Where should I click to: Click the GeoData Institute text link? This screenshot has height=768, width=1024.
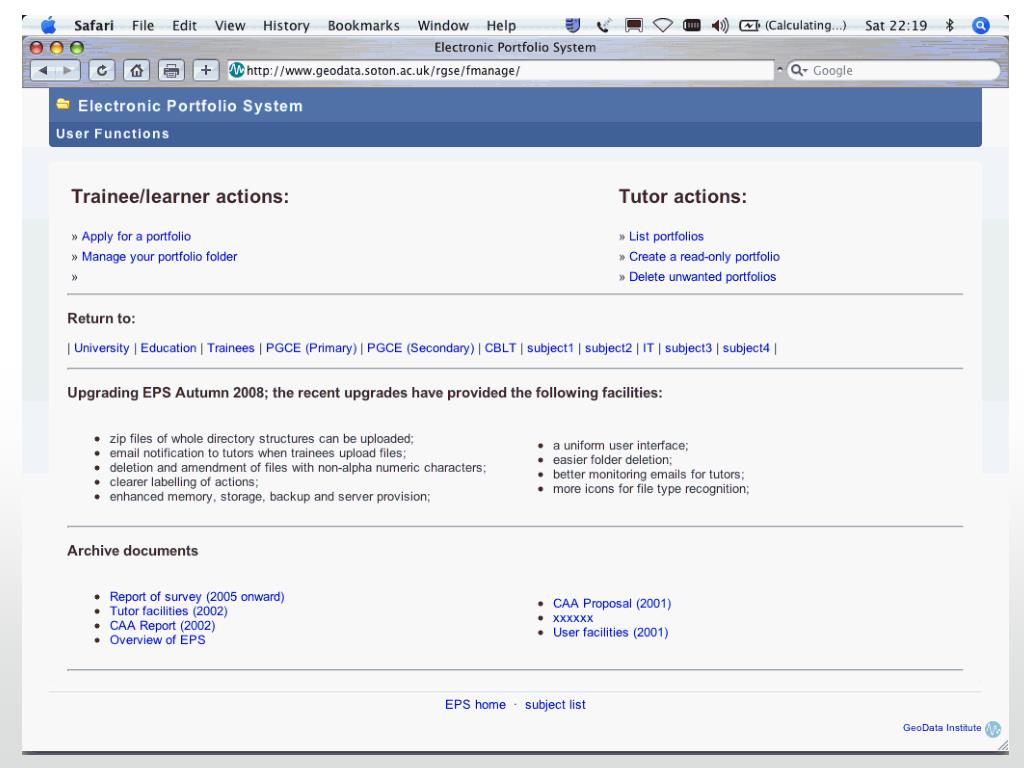[x=942, y=728]
